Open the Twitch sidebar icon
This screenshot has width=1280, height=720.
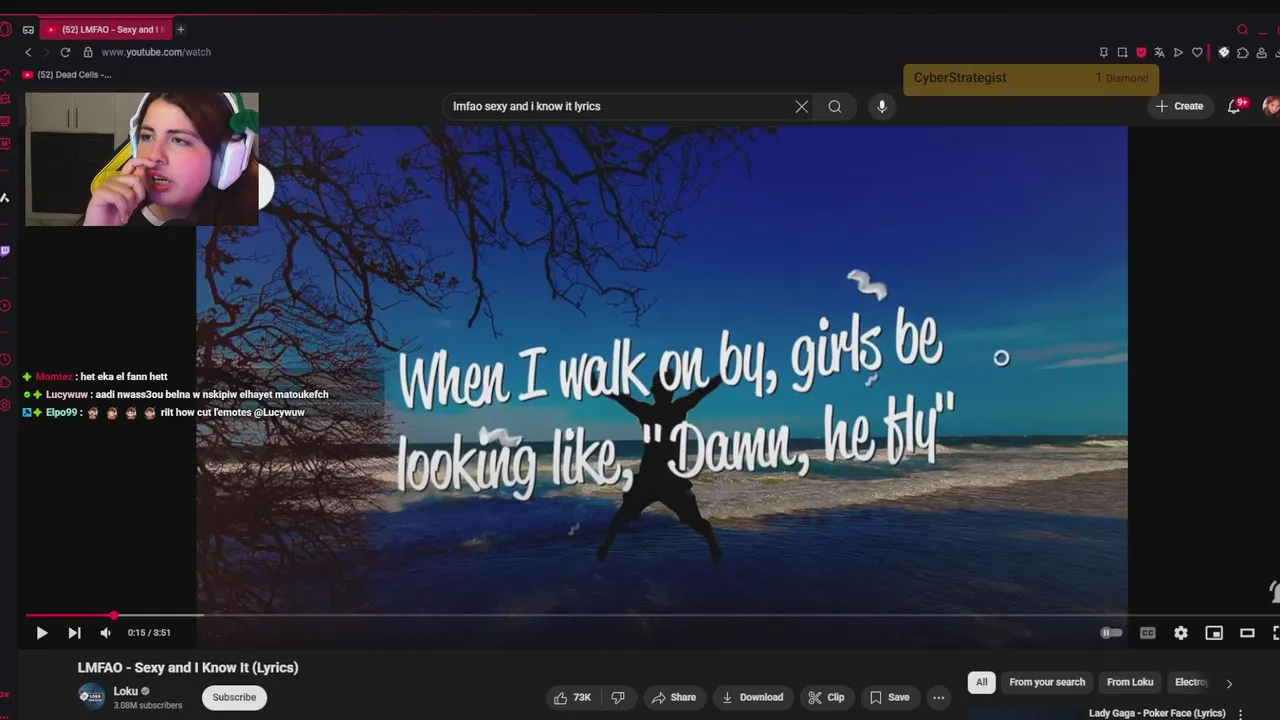click(5, 251)
